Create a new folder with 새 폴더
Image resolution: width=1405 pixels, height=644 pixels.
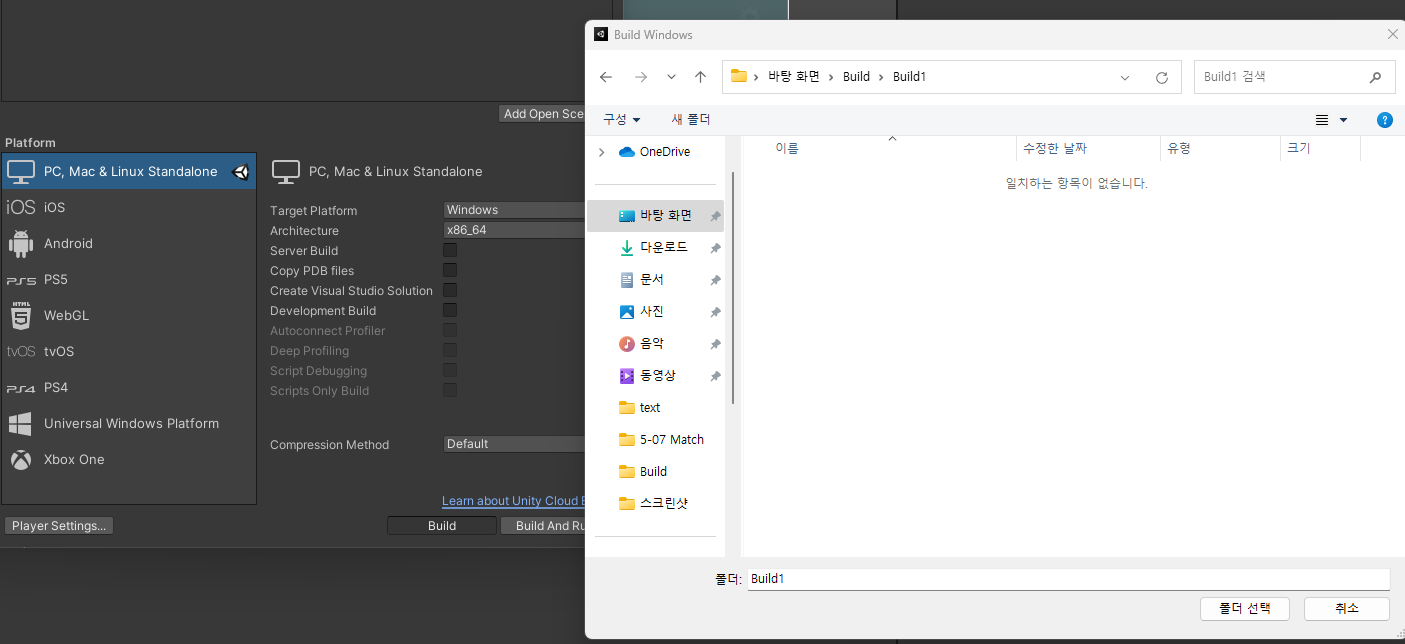(690, 120)
